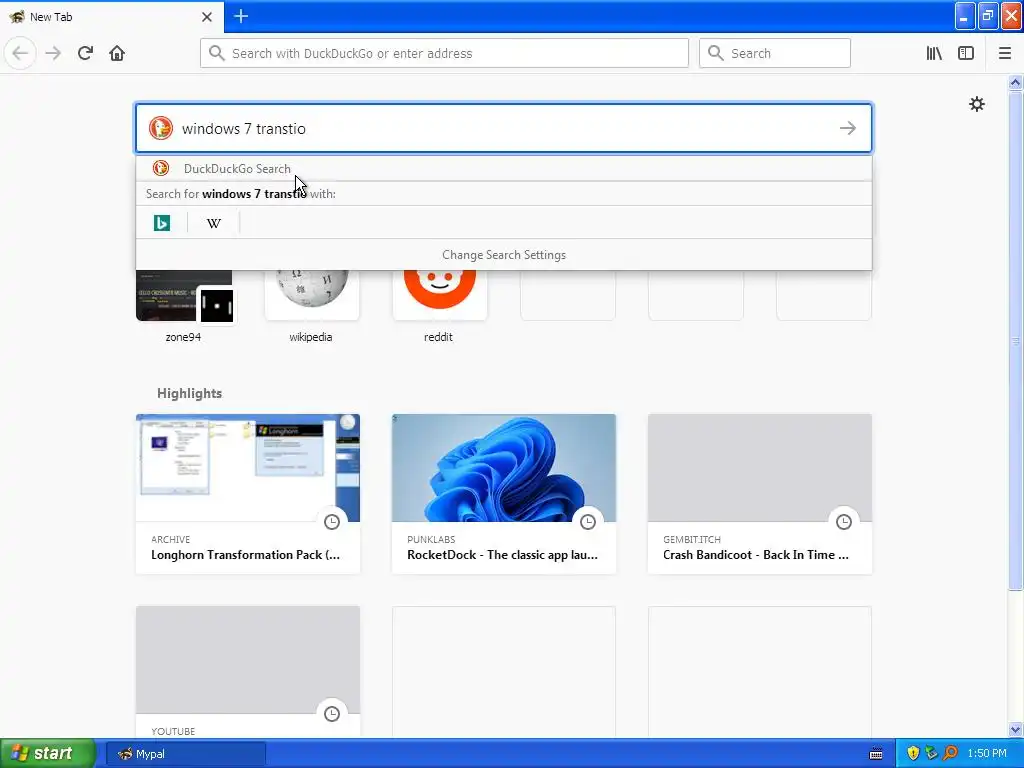Click the scrollbar up arrow
Viewport: 1024px width, 768px height.
pyautogui.click(x=1015, y=82)
